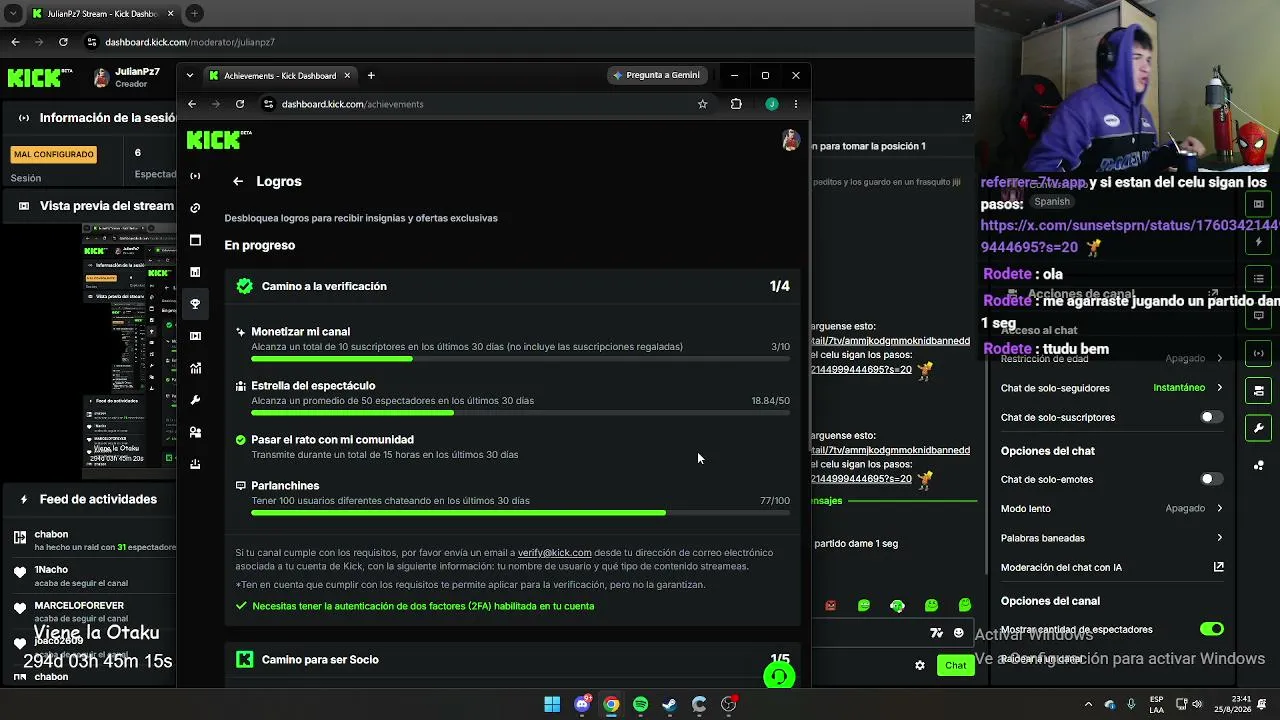Open the download-tray icon in Achievements sidebar
The height and width of the screenshot is (720, 1280).
click(x=195, y=464)
